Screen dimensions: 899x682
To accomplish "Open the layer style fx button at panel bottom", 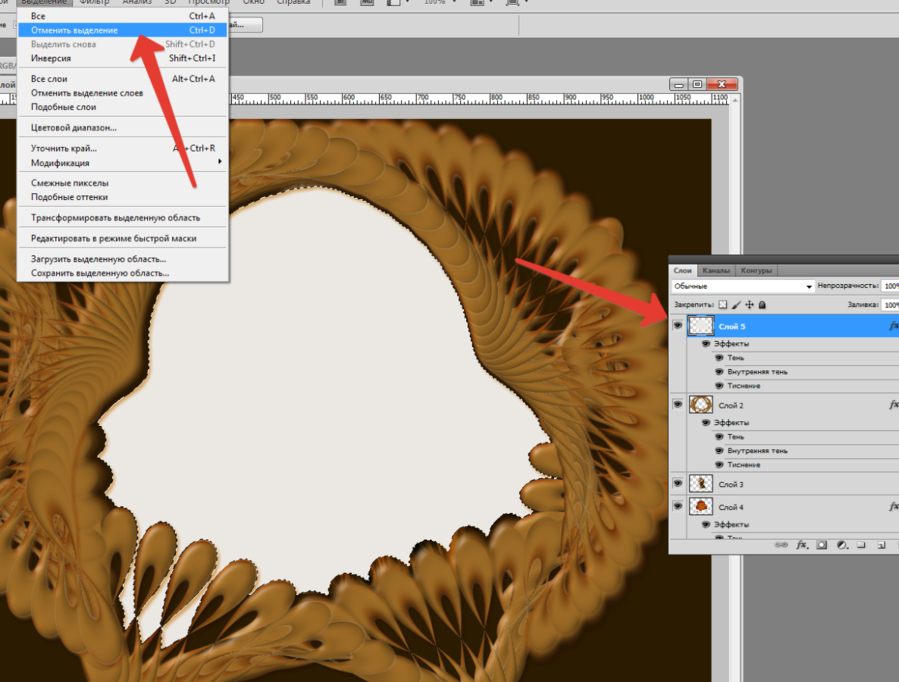I will coord(801,546).
